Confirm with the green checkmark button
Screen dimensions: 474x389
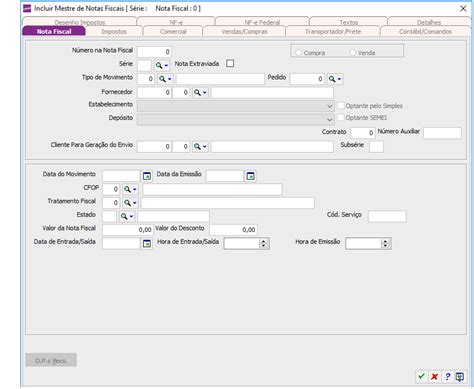[421, 377]
